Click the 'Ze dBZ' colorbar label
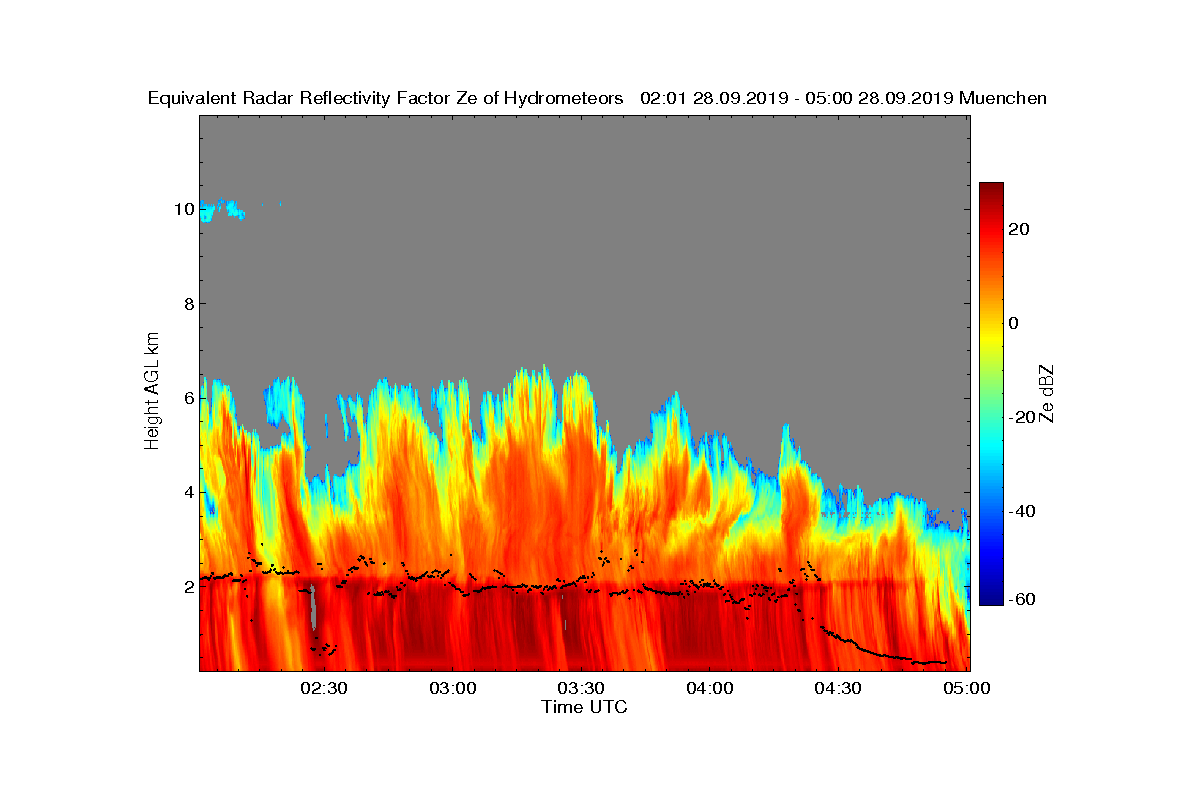The height and width of the screenshot is (800, 1200). [1047, 393]
